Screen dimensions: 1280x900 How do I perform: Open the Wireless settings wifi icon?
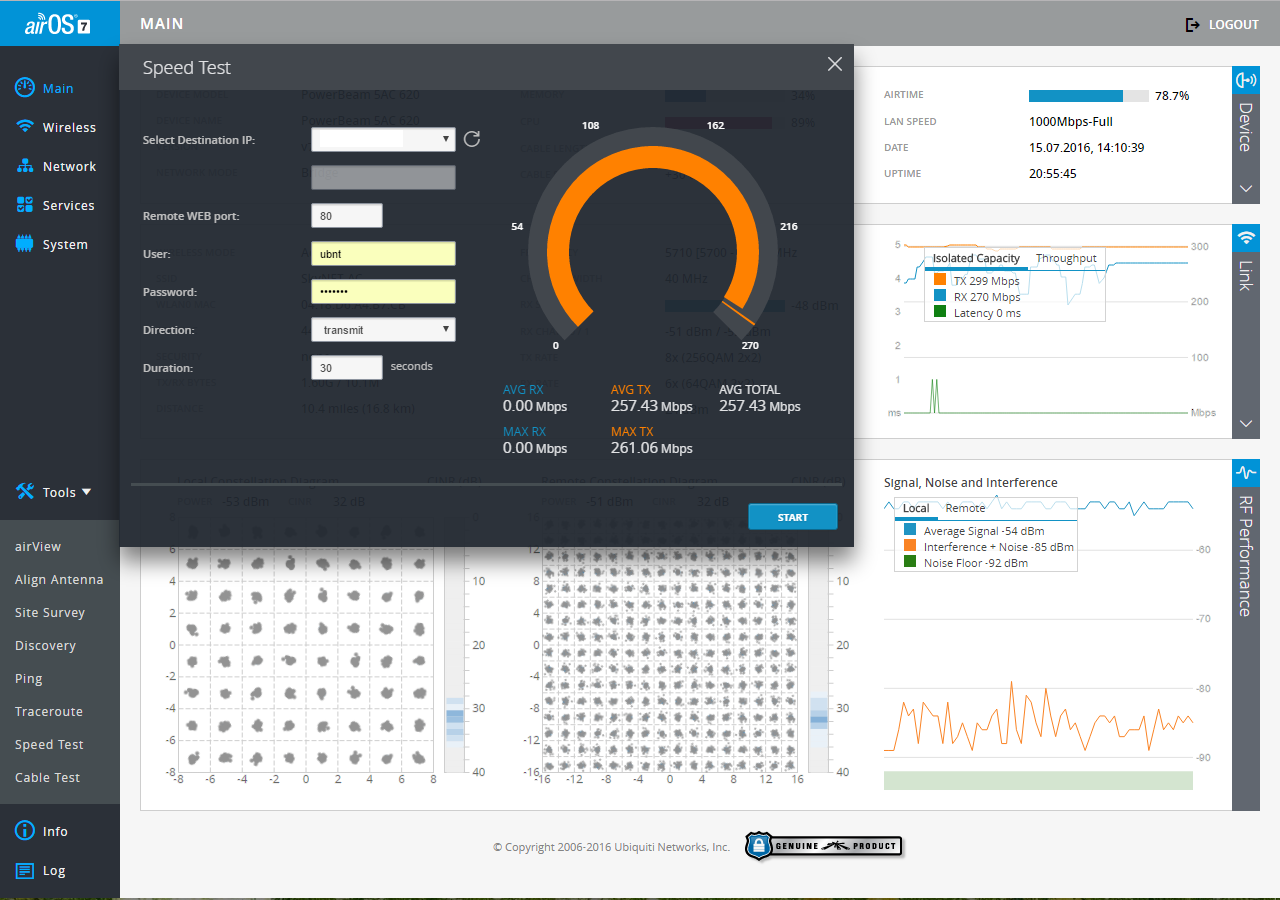point(25,127)
